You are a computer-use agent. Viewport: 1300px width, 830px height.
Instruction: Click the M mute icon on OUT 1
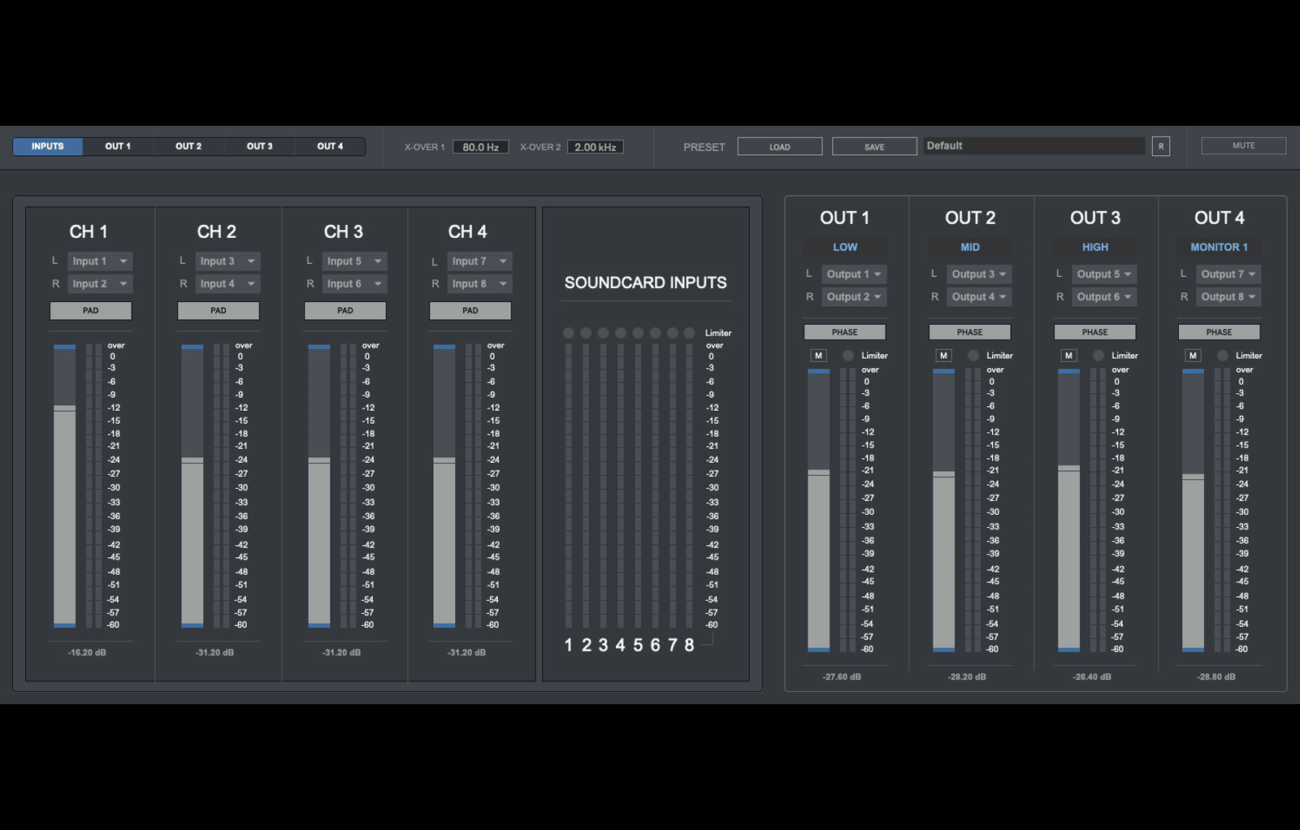(818, 355)
